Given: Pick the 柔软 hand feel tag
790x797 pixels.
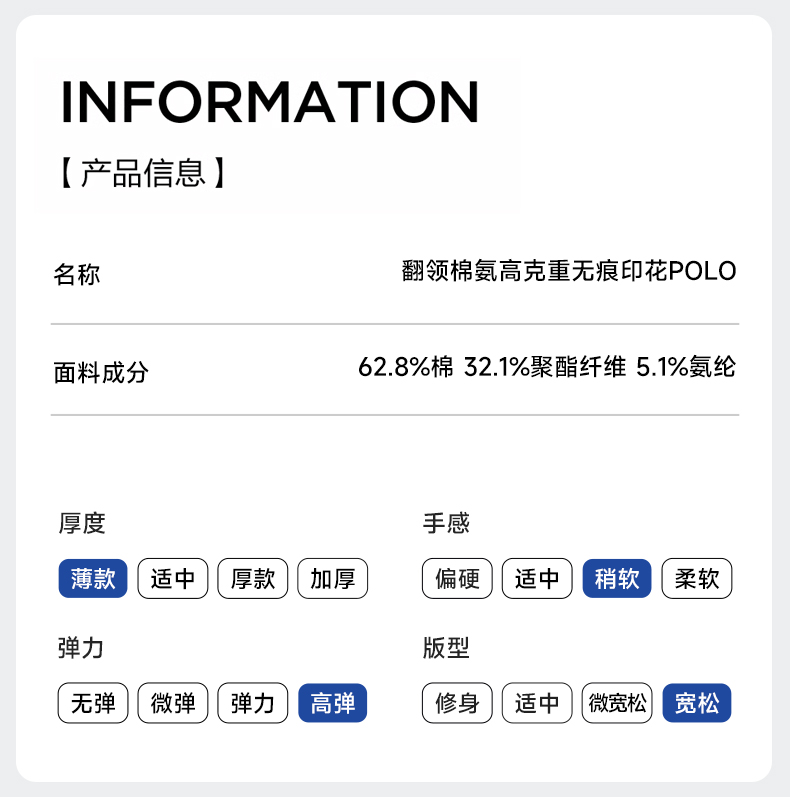Looking at the screenshot, I should point(697,578).
